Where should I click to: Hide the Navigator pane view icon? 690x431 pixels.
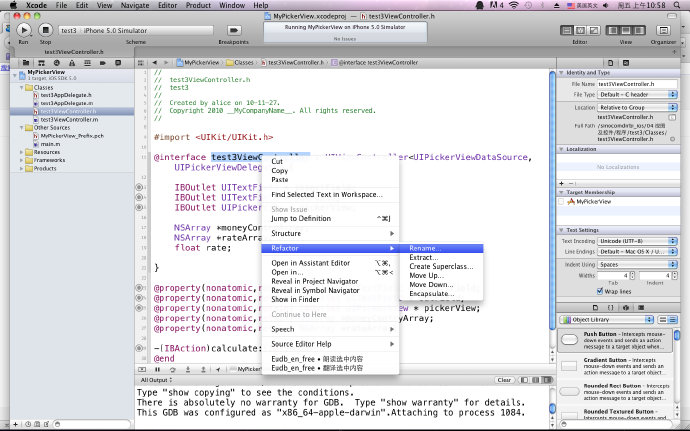coord(613,30)
